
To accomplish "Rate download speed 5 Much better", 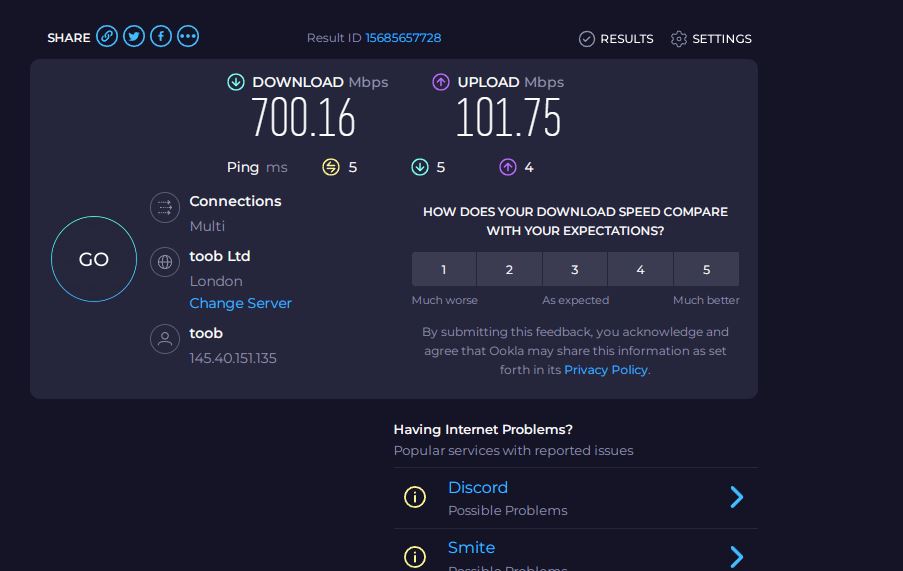I will (x=707, y=269).
